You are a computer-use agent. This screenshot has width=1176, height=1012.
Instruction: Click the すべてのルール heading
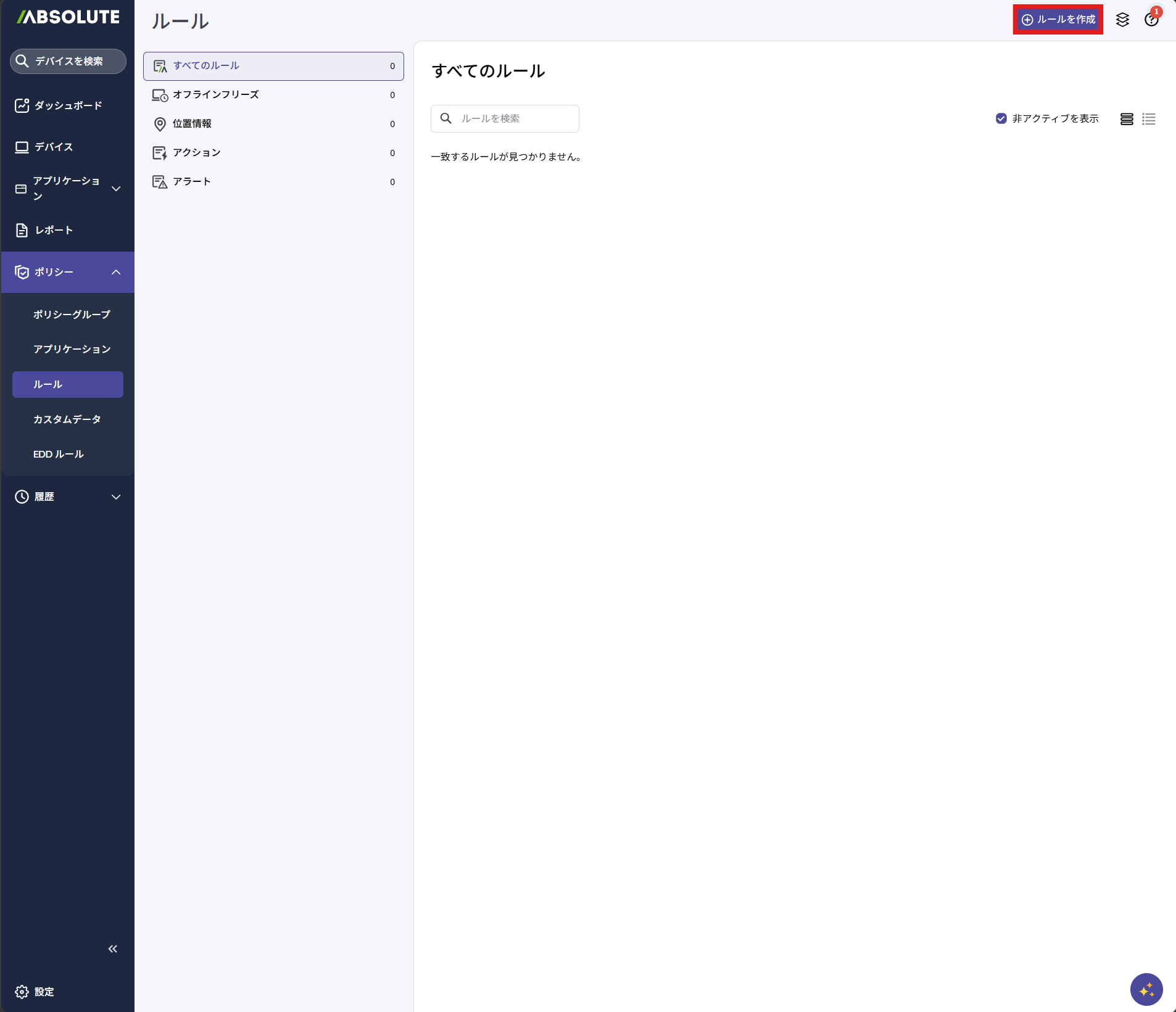pyautogui.click(x=488, y=71)
